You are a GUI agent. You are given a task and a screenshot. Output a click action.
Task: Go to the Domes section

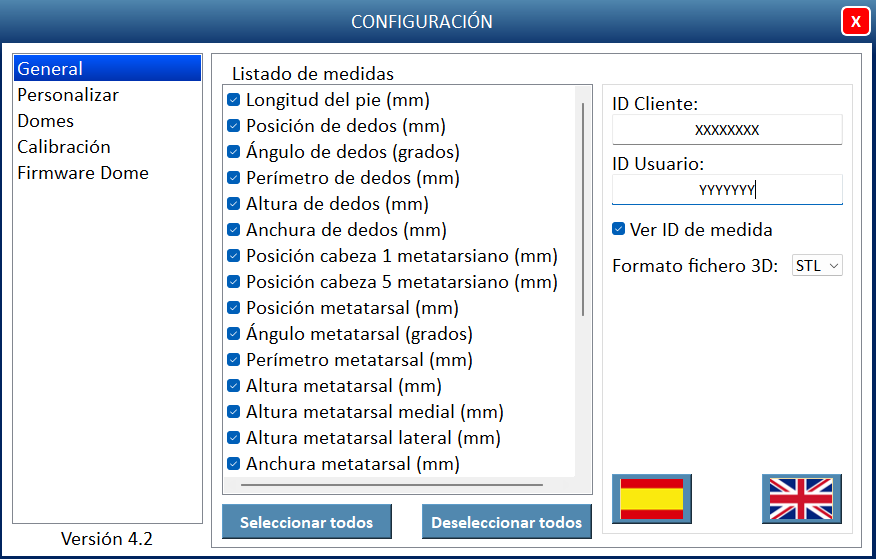click(x=46, y=121)
